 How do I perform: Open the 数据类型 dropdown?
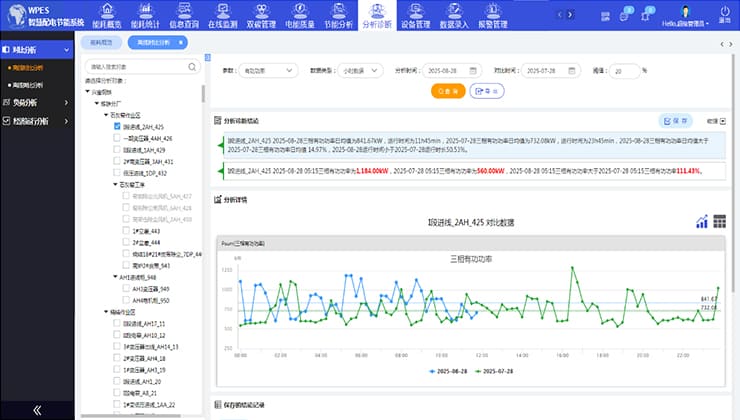pyautogui.click(x=358, y=71)
